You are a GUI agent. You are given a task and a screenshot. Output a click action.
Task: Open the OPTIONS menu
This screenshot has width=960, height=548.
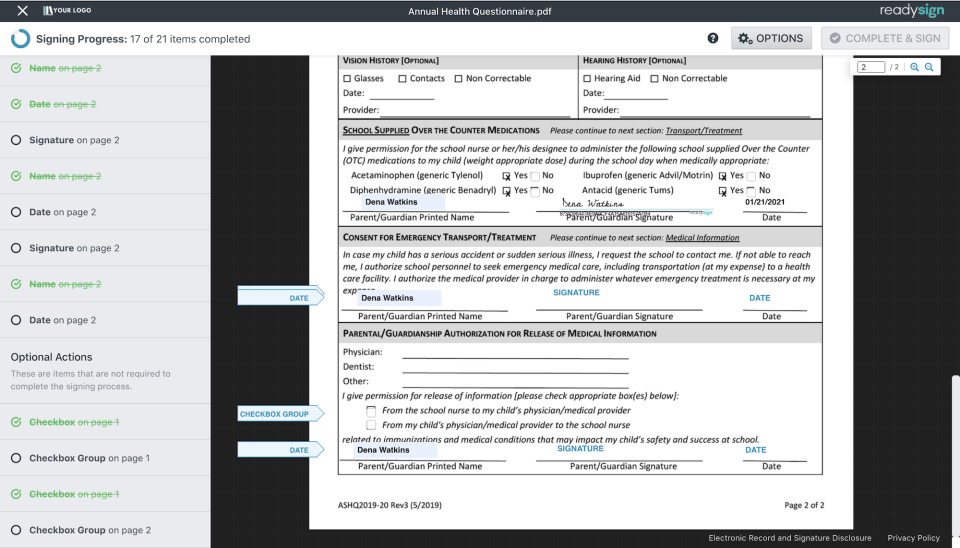pyautogui.click(x=771, y=38)
